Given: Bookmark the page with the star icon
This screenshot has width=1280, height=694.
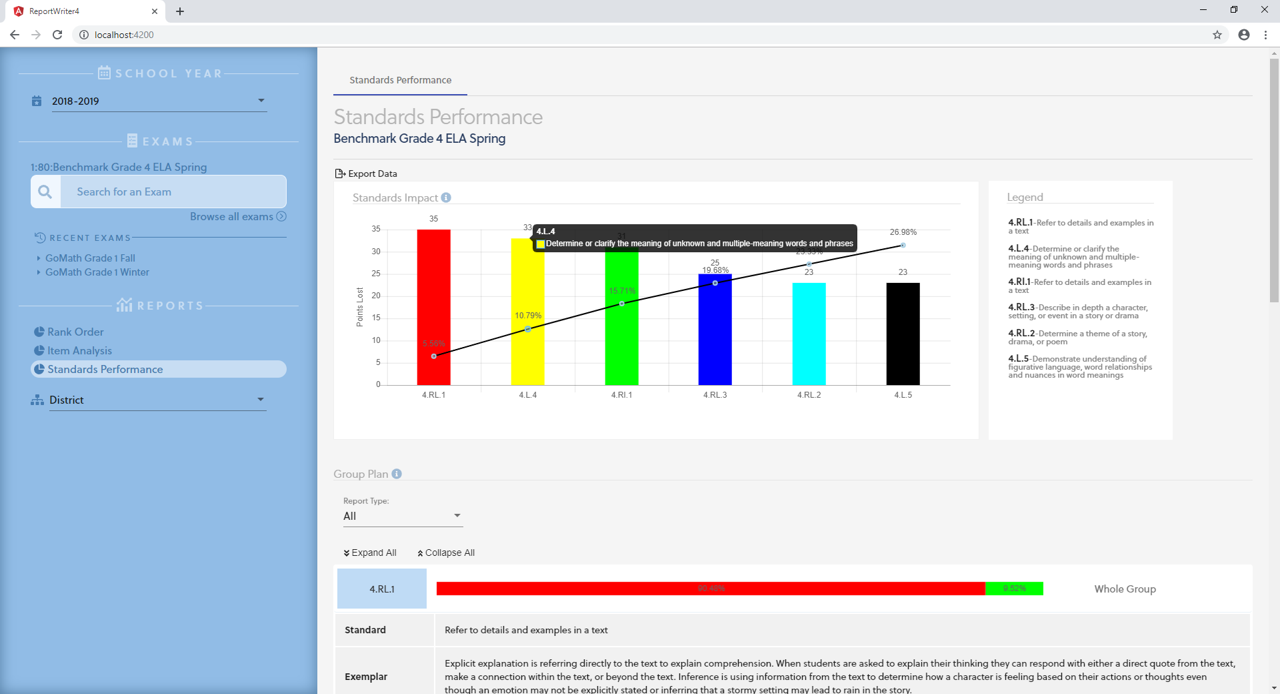Looking at the screenshot, I should [1217, 35].
